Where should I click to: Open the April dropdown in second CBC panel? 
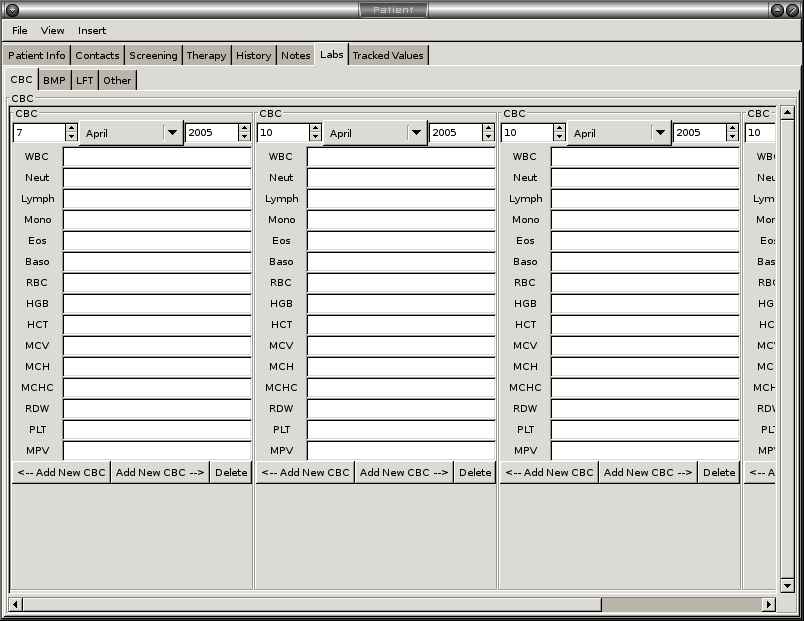(x=415, y=133)
